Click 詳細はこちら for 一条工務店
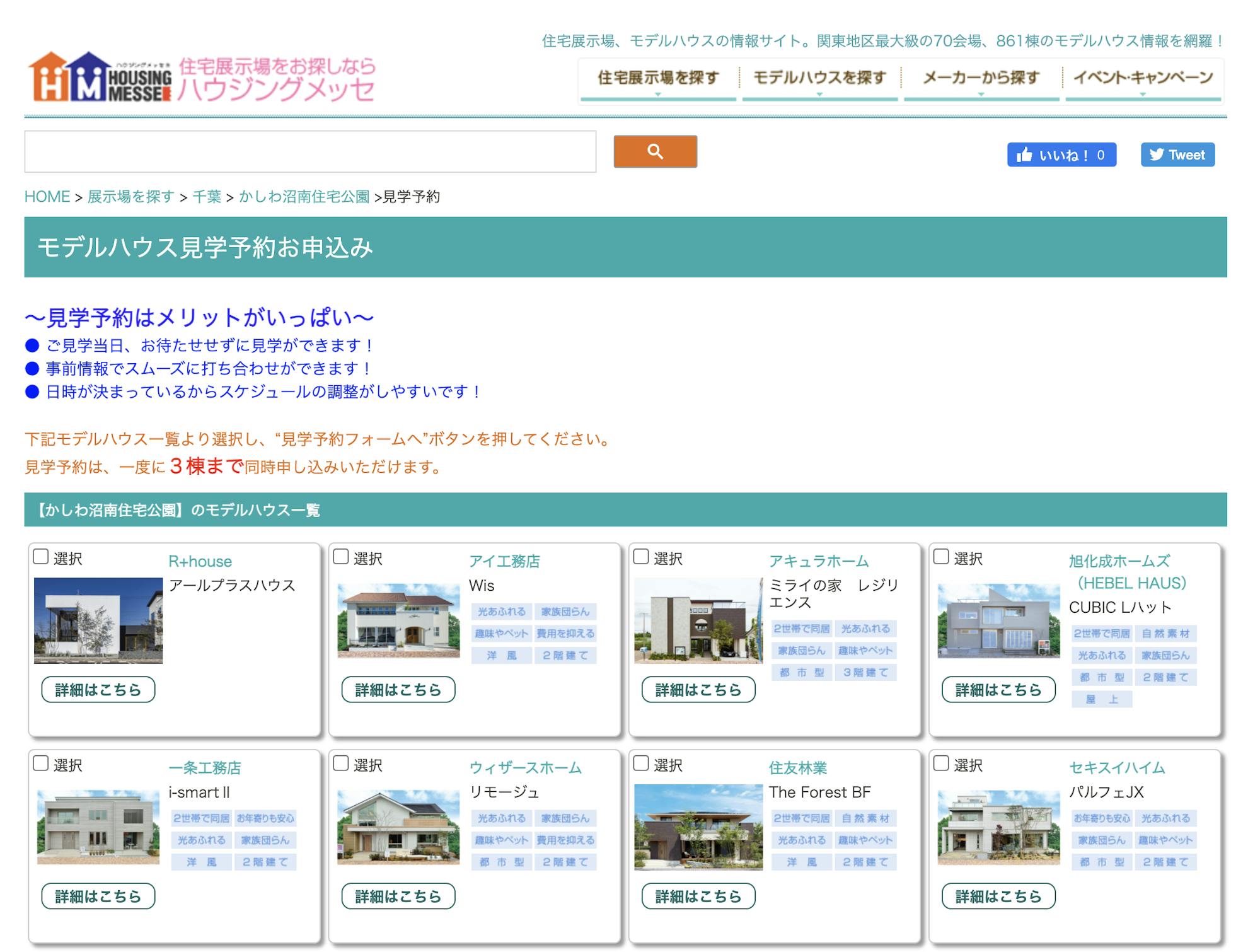Screen dimensions: 1248x952 pyautogui.click(x=98, y=897)
